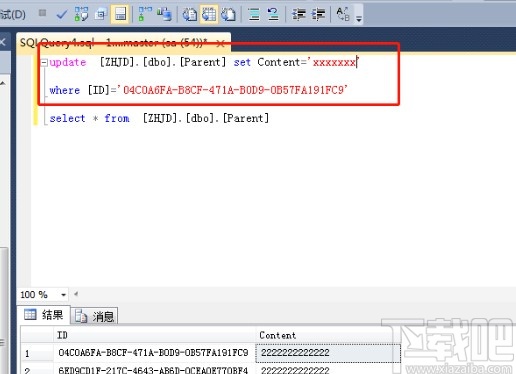Image resolution: width=516 pixels, height=374 pixels.
Task: Click the 'update' keyword in the editor
Action: click(68, 62)
